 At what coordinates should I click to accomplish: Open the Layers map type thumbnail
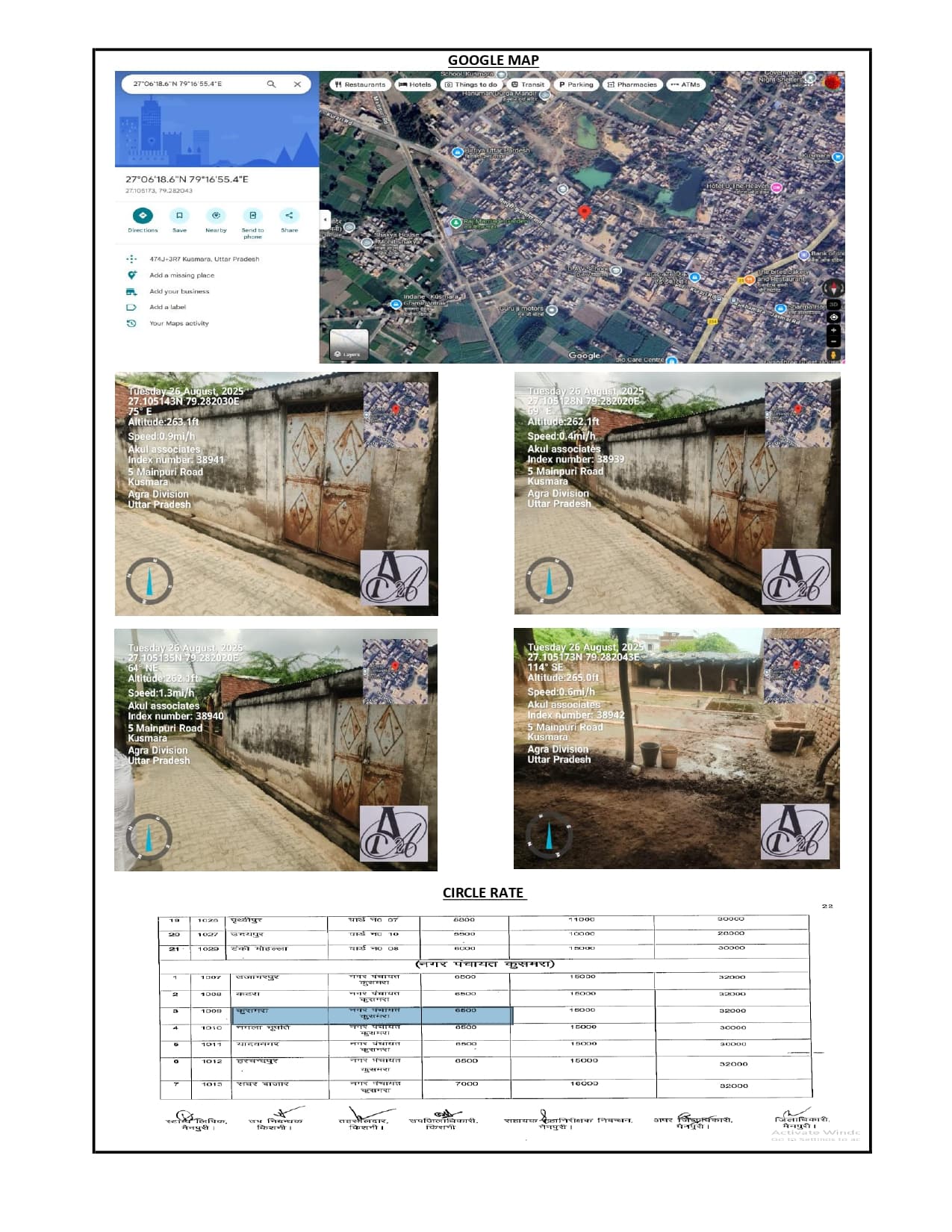click(349, 345)
